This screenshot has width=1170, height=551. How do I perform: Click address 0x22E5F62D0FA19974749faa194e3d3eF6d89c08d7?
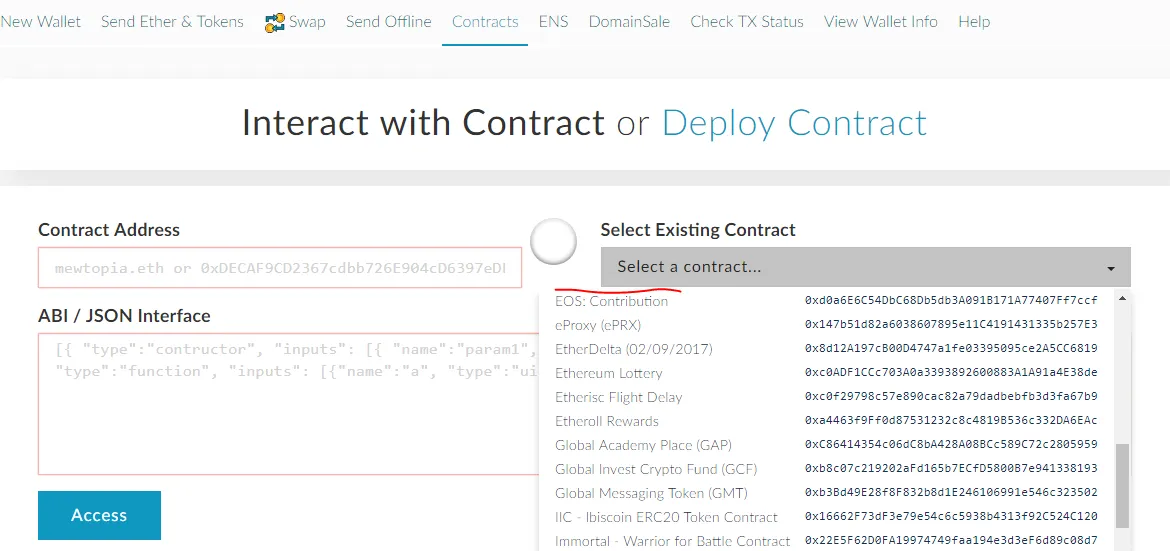(951, 541)
